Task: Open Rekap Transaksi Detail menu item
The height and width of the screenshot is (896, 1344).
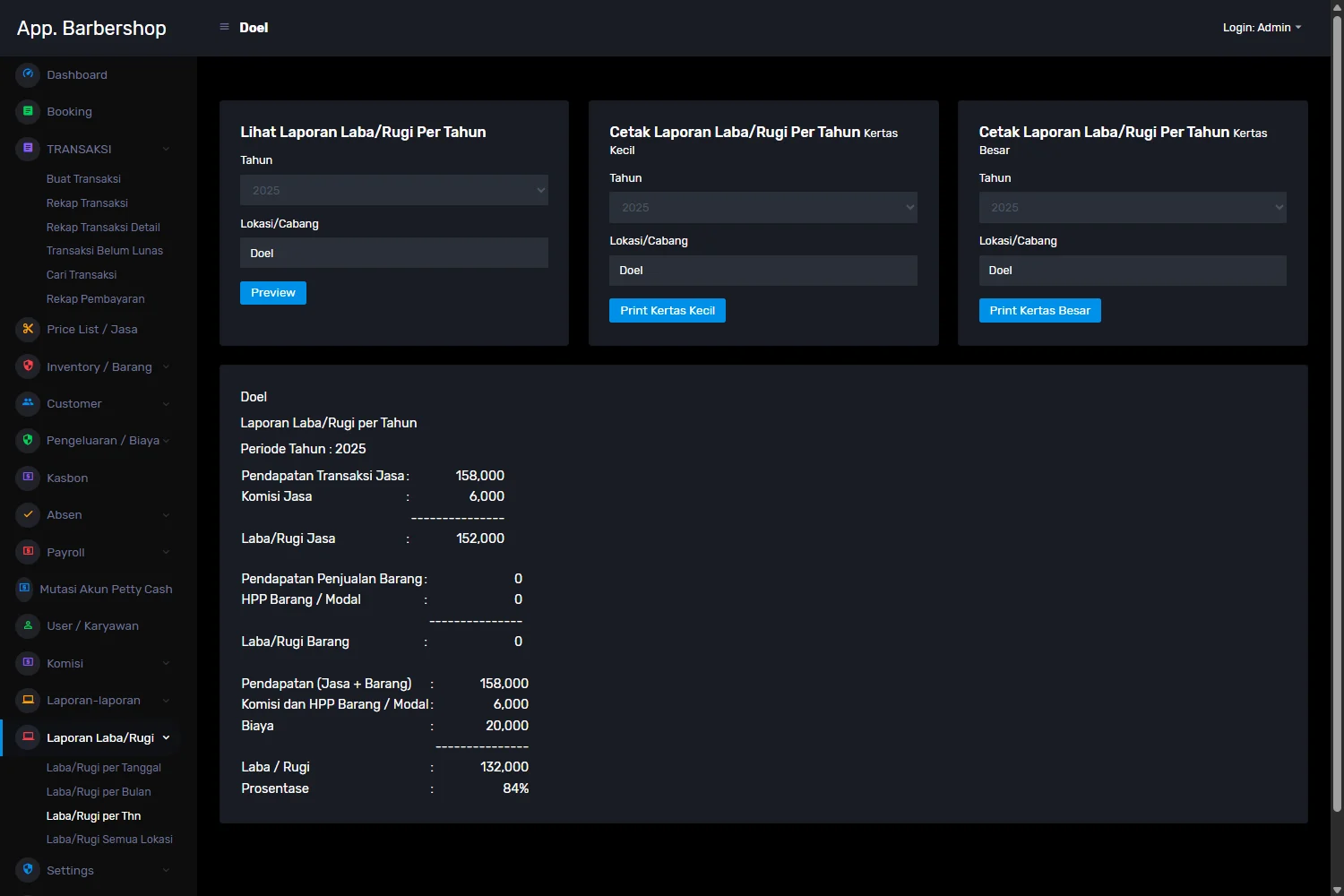Action: (103, 228)
